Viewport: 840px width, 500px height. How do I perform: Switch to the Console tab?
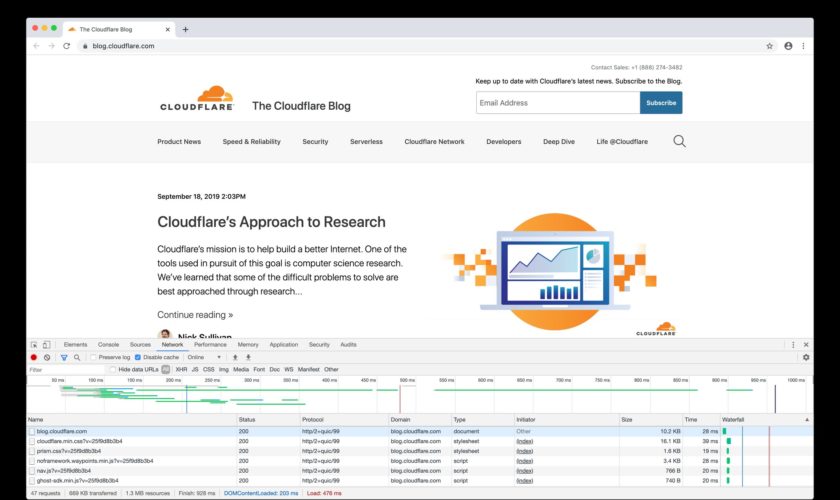pyautogui.click(x=108, y=344)
